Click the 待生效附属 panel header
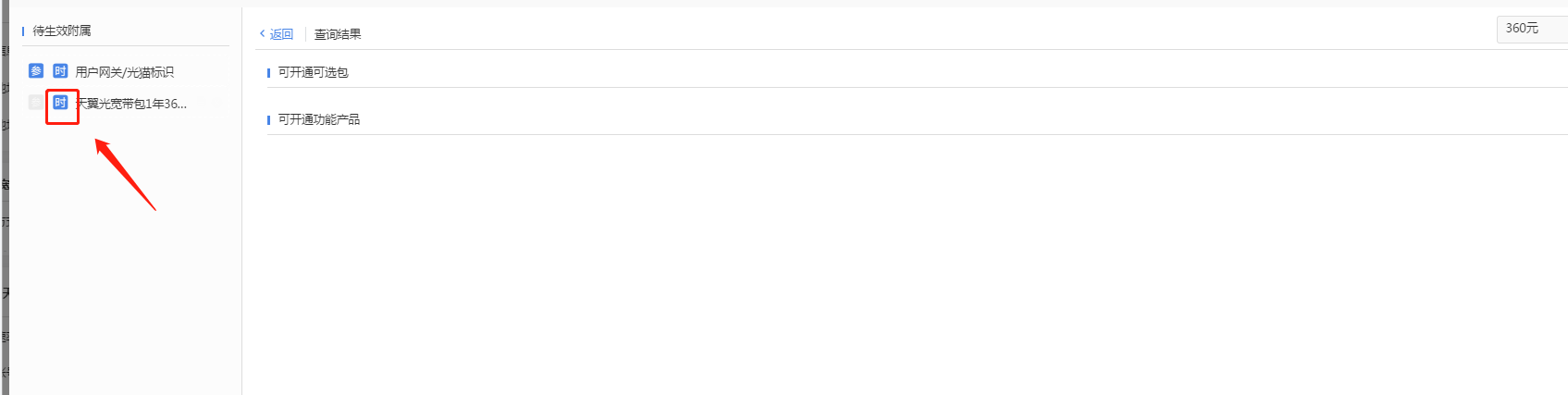The width and height of the screenshot is (1568, 395). (62, 31)
